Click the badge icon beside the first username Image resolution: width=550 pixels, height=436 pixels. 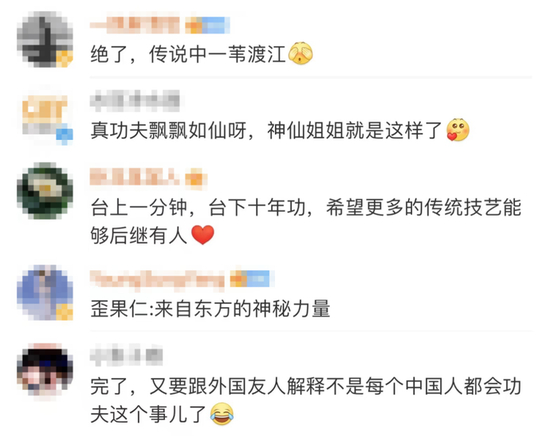[207, 25]
